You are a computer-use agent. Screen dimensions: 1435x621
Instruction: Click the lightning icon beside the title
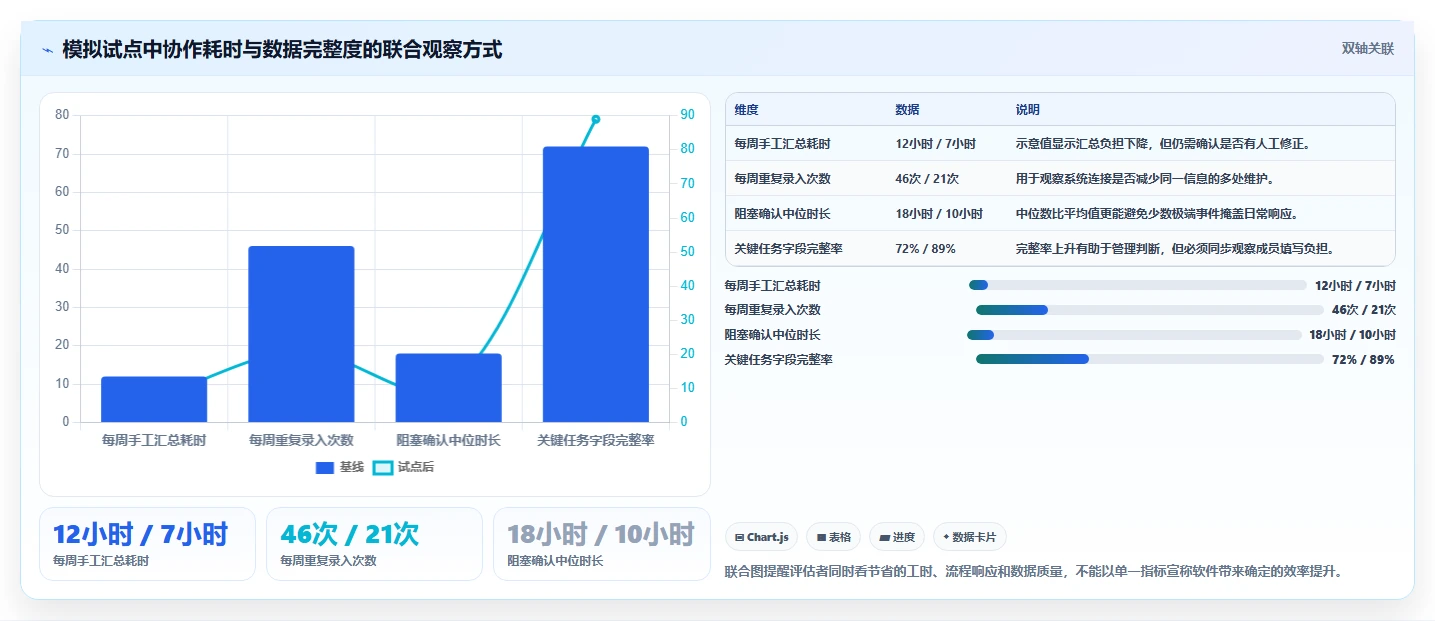click(x=47, y=50)
